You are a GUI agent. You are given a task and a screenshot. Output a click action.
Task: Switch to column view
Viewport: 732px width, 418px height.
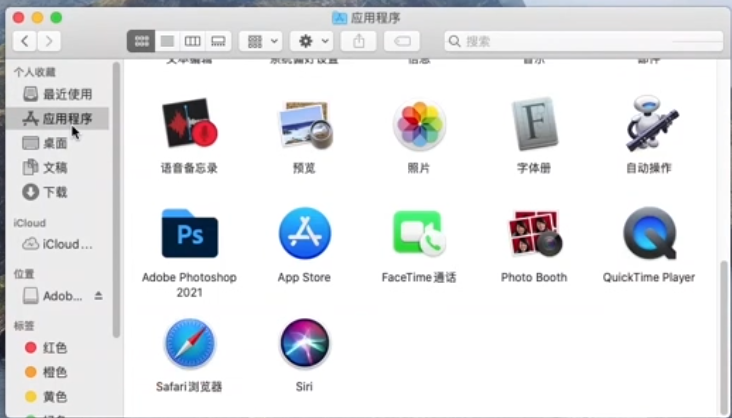192,42
